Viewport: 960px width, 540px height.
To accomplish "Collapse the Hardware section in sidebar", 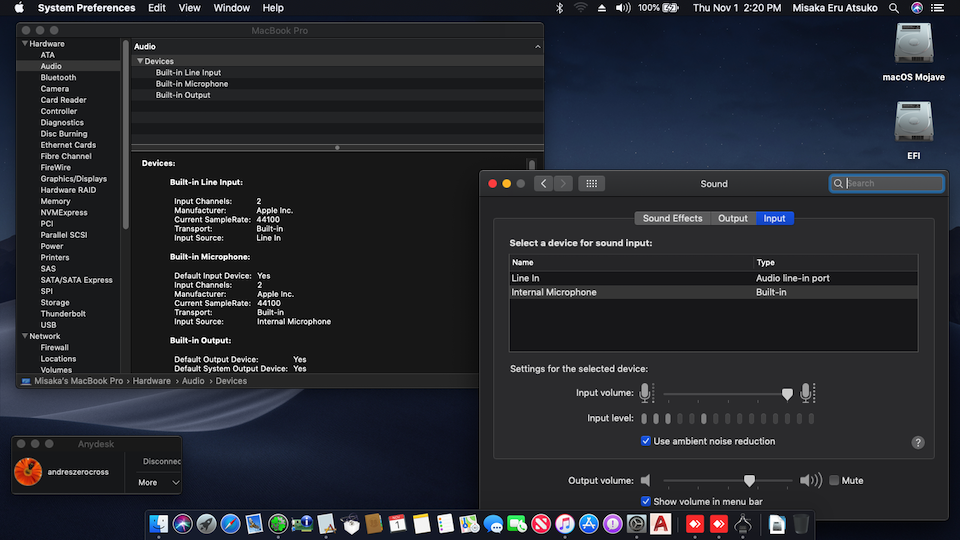I will 24,44.
